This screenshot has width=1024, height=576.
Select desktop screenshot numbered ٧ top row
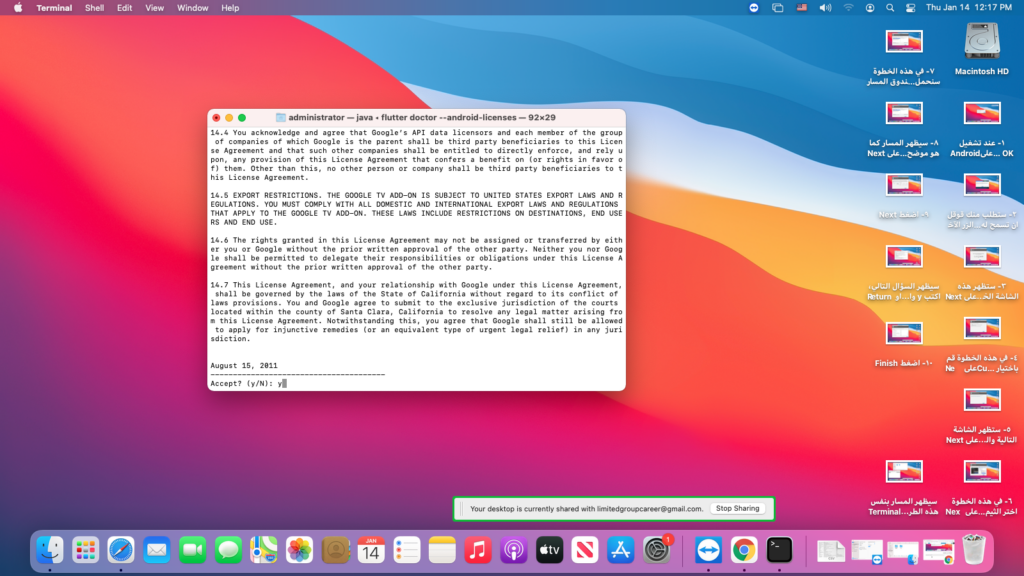(904, 57)
